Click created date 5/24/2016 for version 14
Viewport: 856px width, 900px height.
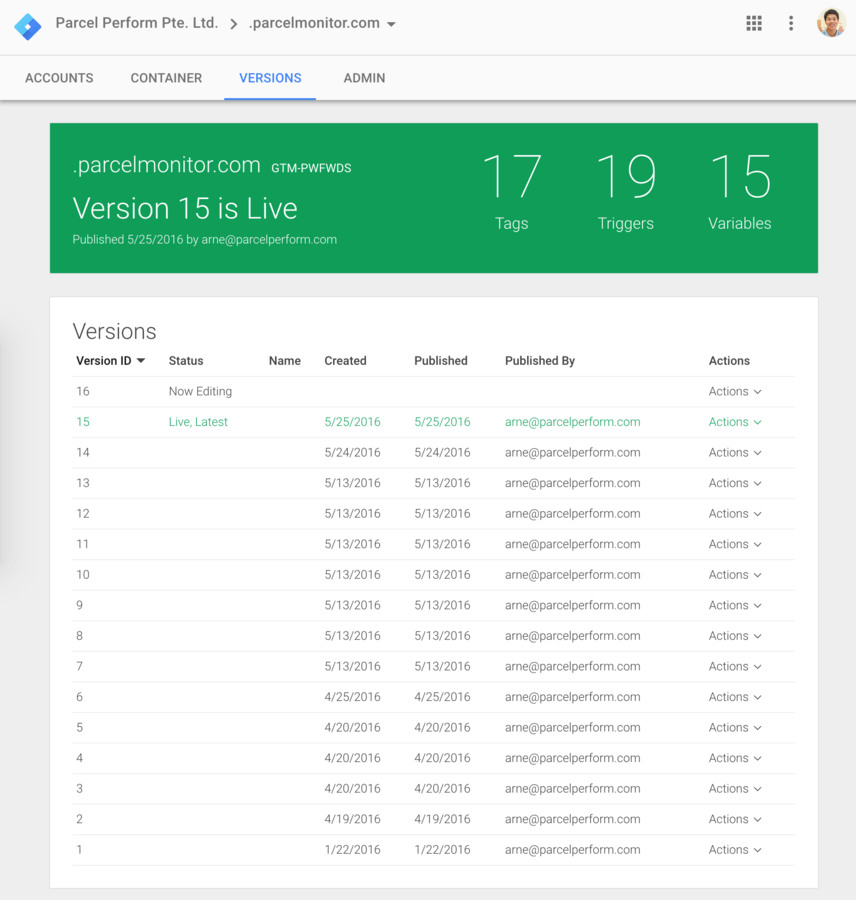(353, 453)
